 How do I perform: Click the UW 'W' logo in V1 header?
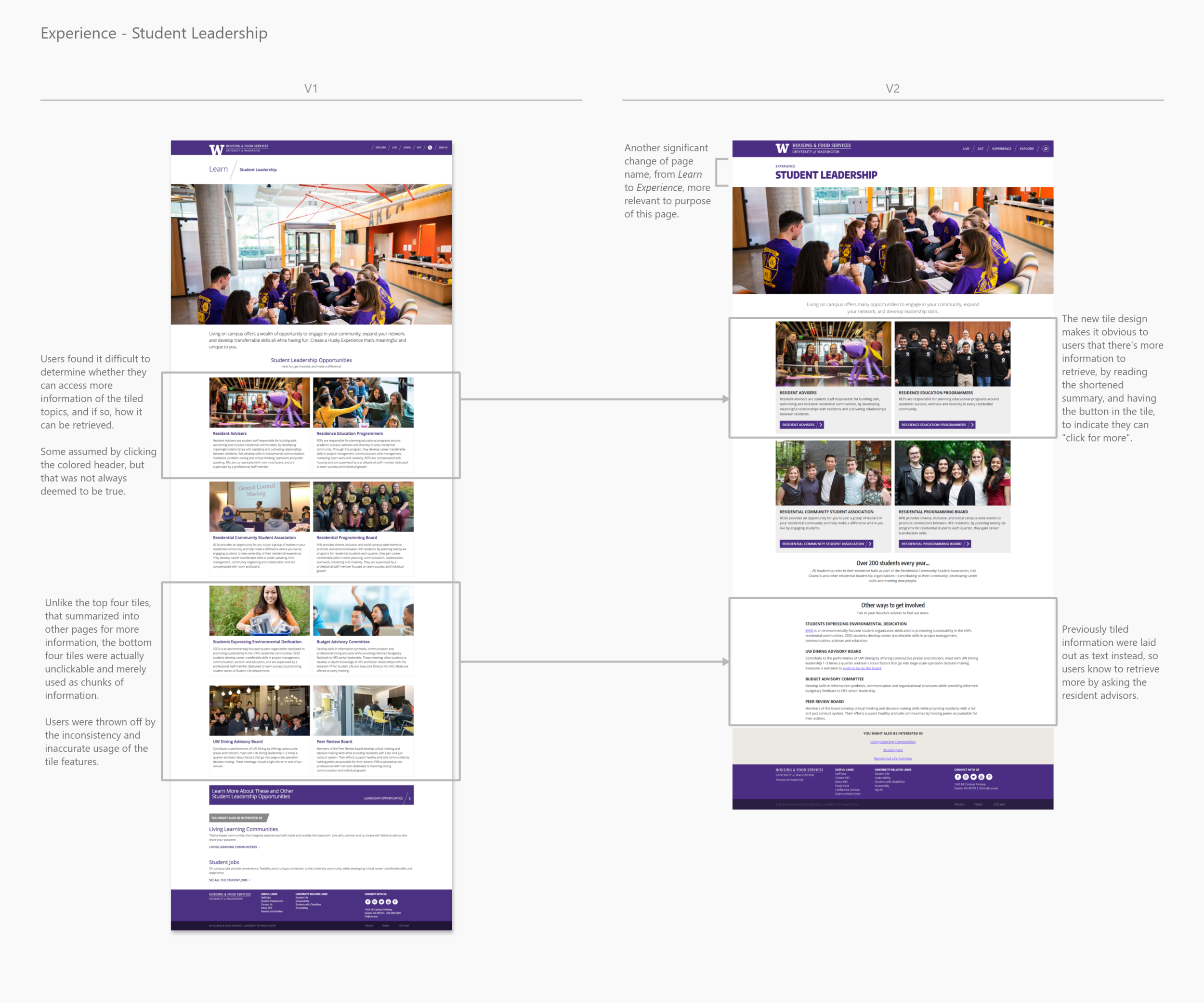(x=216, y=150)
